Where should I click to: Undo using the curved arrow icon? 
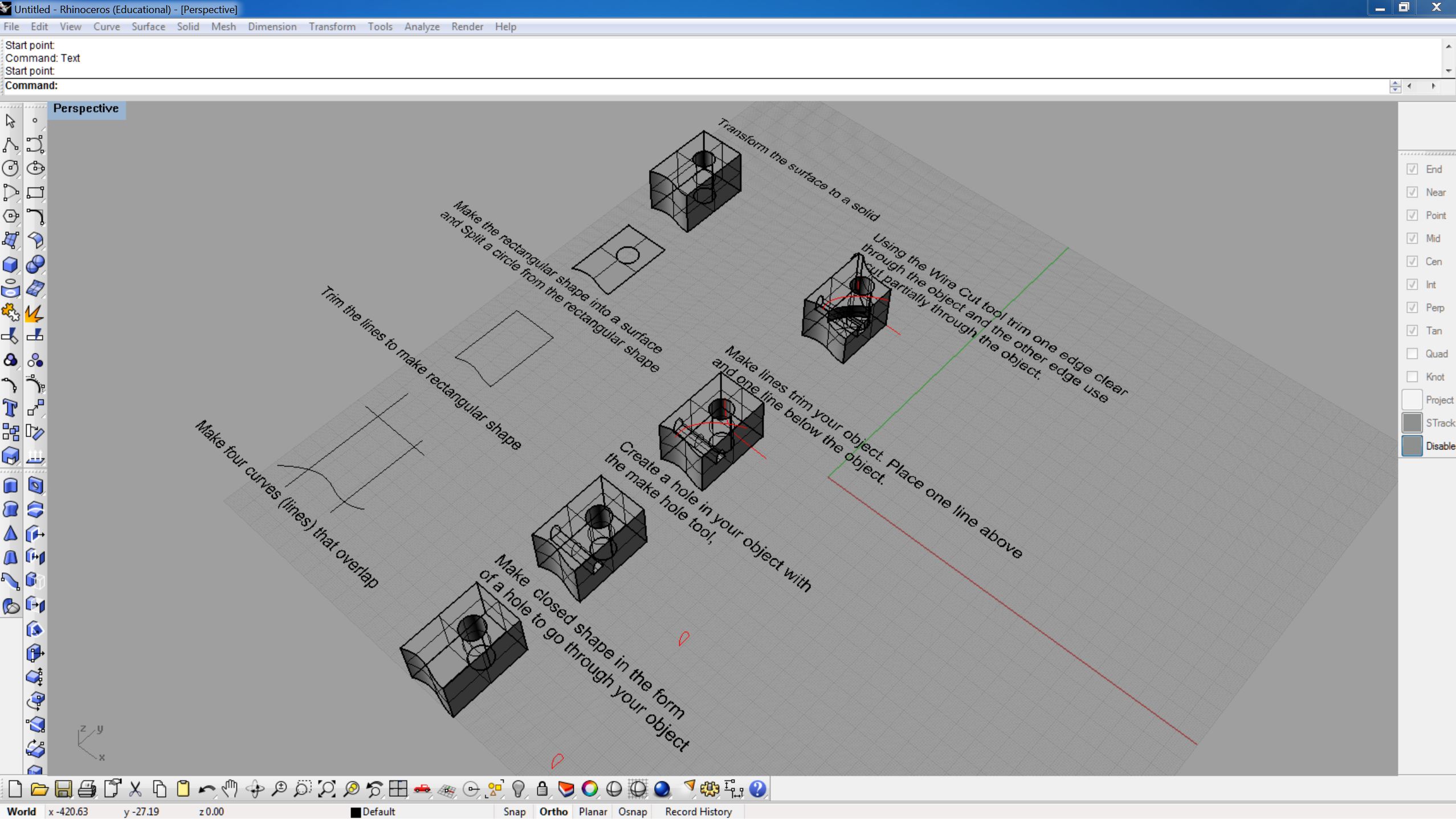(x=206, y=789)
